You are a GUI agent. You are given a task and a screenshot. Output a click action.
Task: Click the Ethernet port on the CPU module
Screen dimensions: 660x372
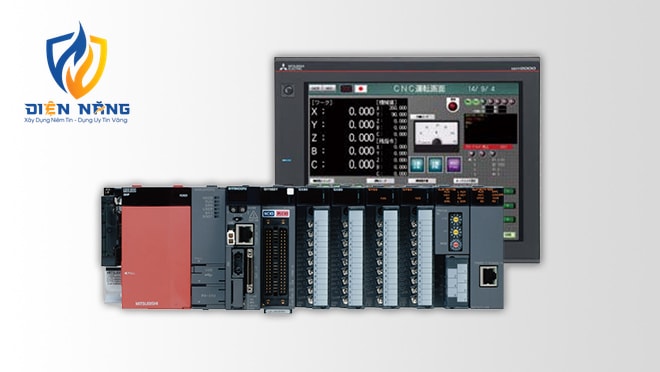(245, 234)
